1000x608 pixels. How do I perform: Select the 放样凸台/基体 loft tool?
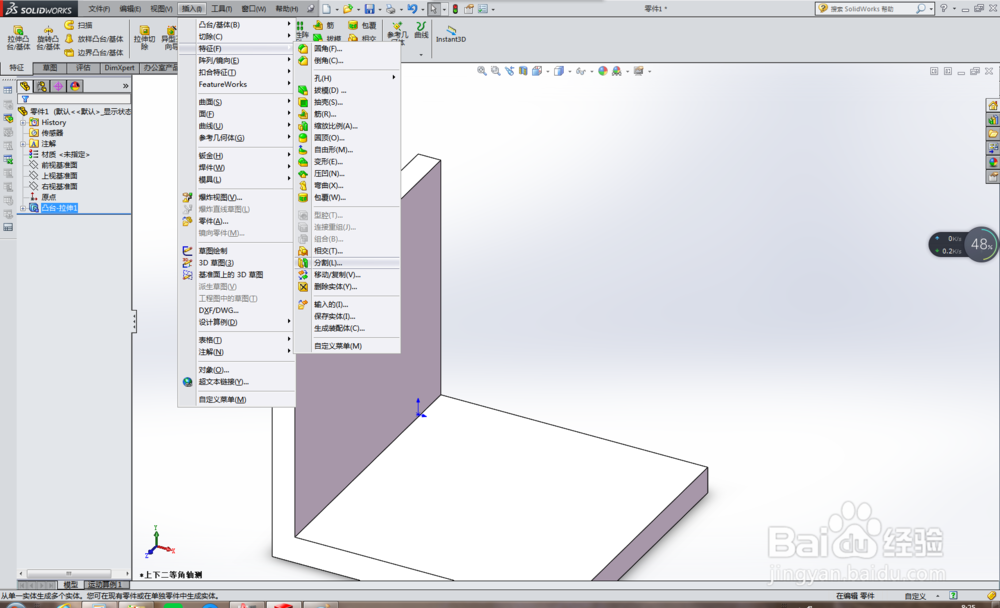coord(94,39)
